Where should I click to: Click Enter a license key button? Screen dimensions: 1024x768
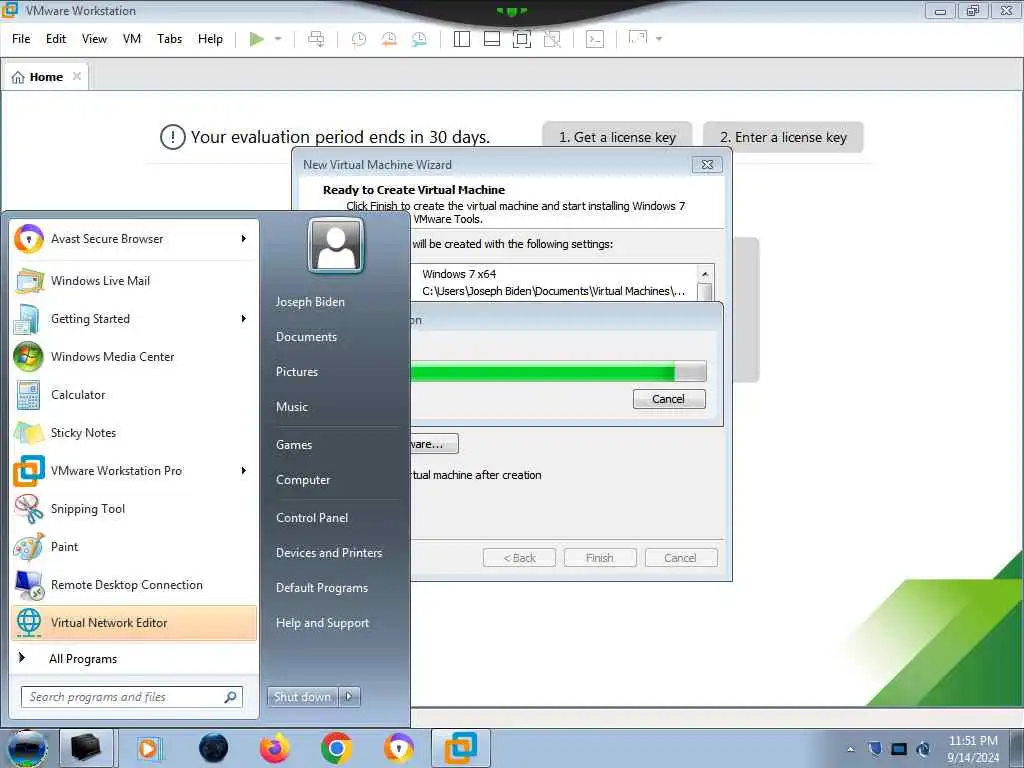pyautogui.click(x=783, y=137)
